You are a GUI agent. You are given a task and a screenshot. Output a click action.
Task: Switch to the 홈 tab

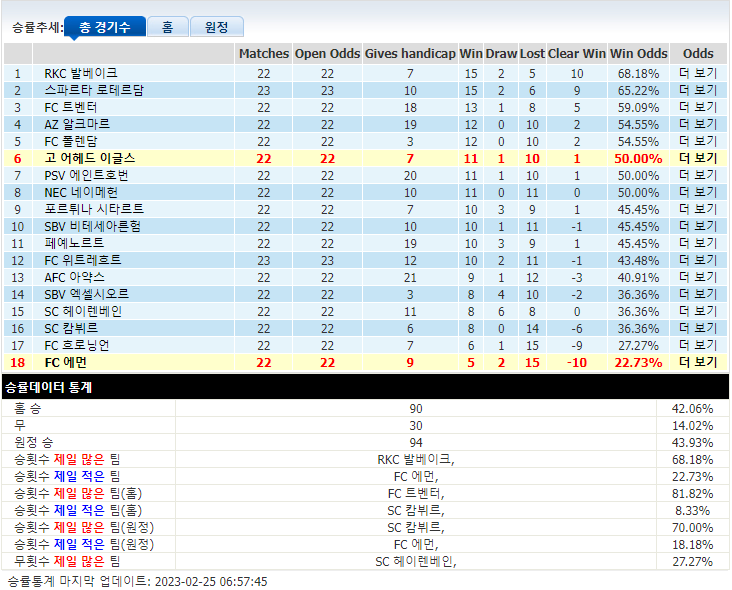point(168,27)
